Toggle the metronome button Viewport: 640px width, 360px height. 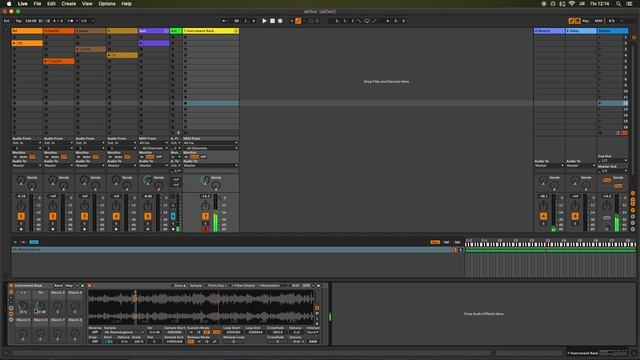point(71,21)
